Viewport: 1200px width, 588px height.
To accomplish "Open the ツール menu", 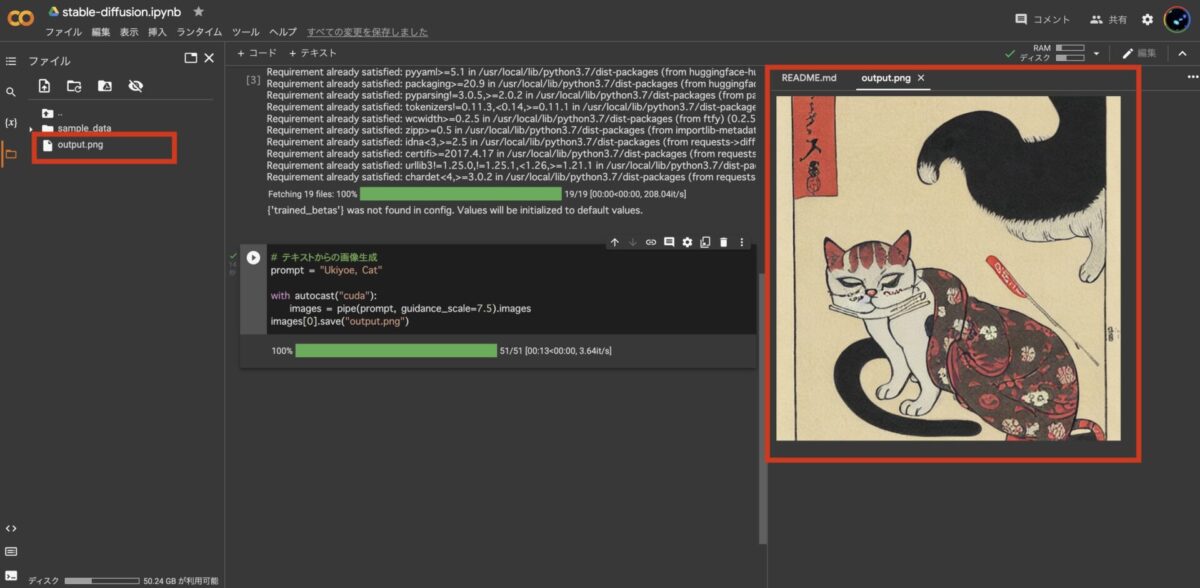I will 245,32.
